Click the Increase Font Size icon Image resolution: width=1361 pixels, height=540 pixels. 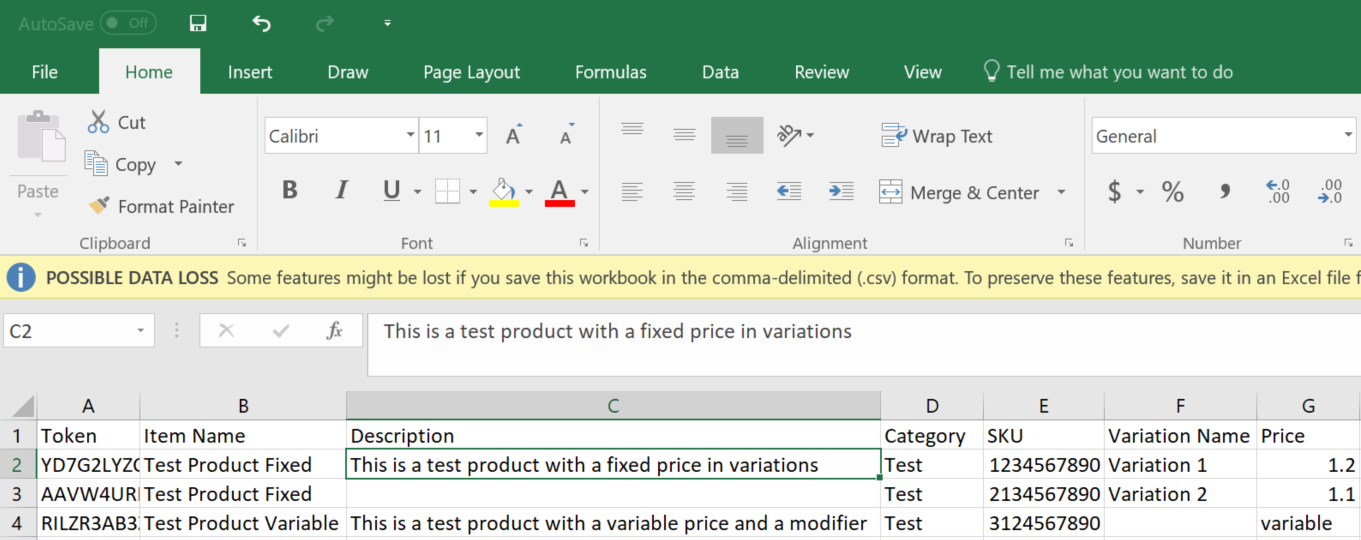(x=514, y=136)
